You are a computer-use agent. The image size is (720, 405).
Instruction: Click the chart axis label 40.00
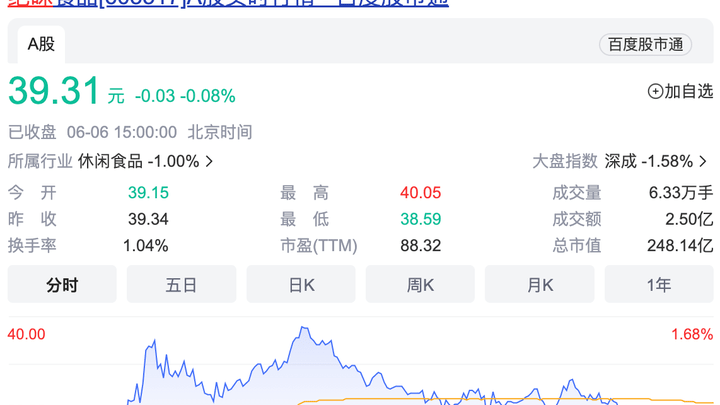pyautogui.click(x=27, y=334)
